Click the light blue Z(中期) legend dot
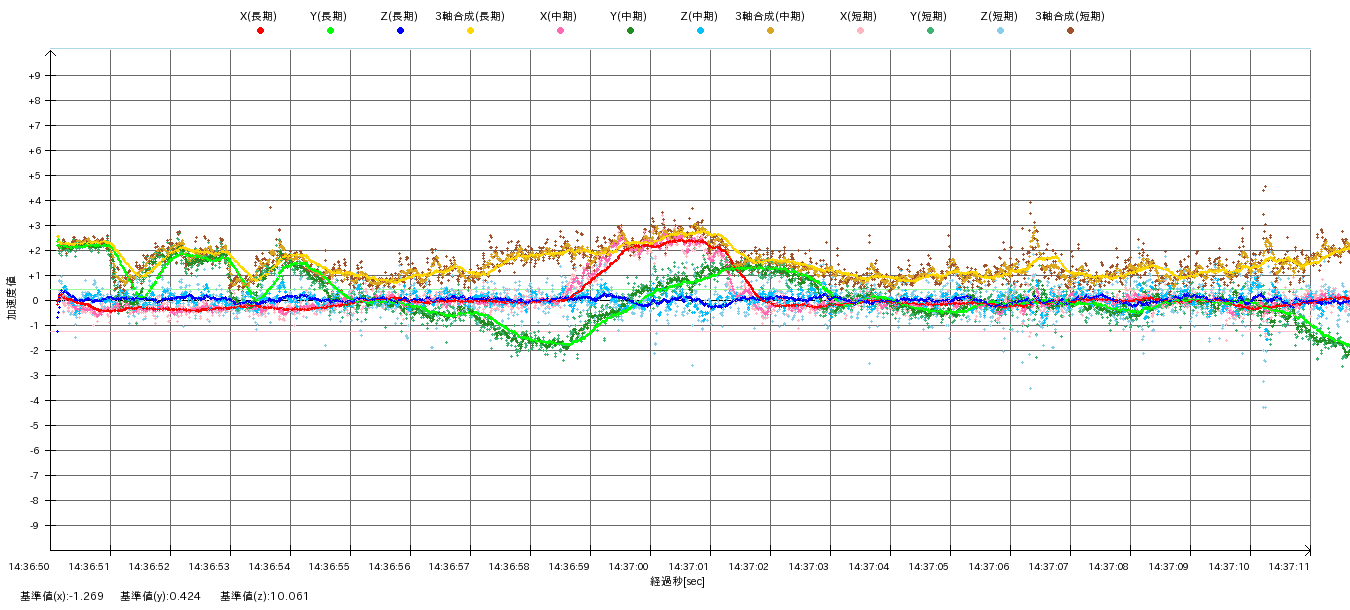This screenshot has height=610, width=1350. (x=700, y=31)
